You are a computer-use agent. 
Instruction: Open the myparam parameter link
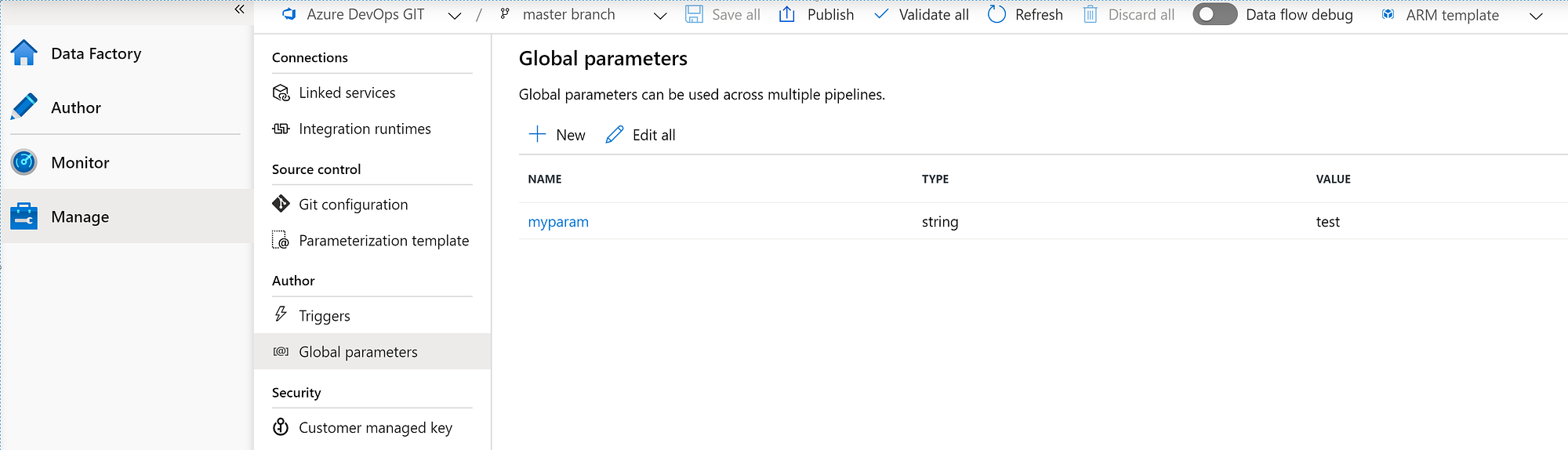click(558, 222)
